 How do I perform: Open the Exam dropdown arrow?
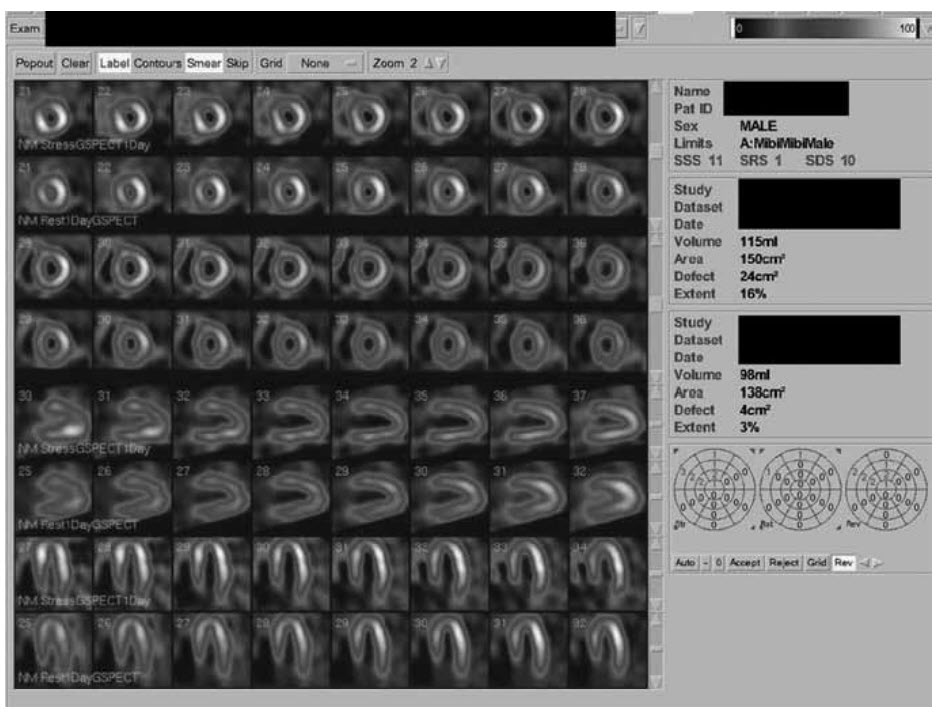(x=623, y=30)
